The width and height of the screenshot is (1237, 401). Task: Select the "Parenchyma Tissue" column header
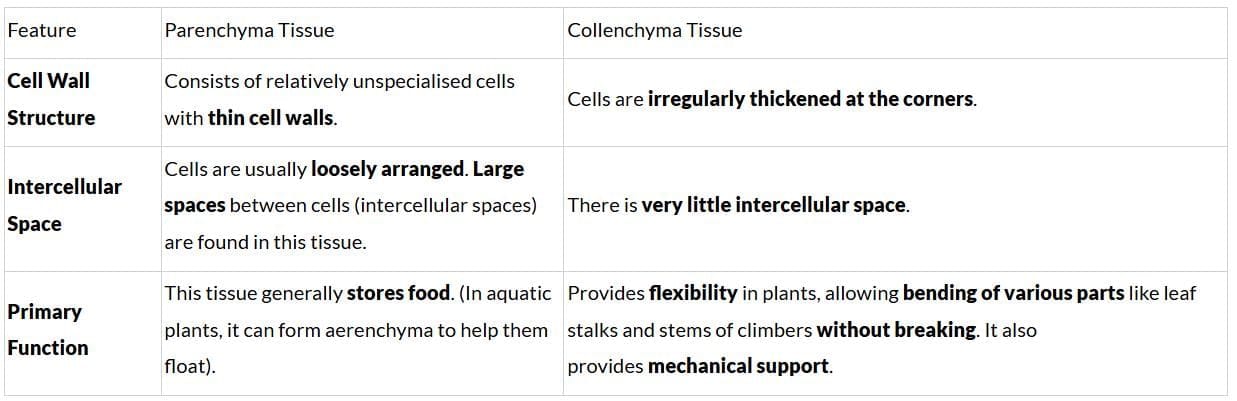[249, 30]
